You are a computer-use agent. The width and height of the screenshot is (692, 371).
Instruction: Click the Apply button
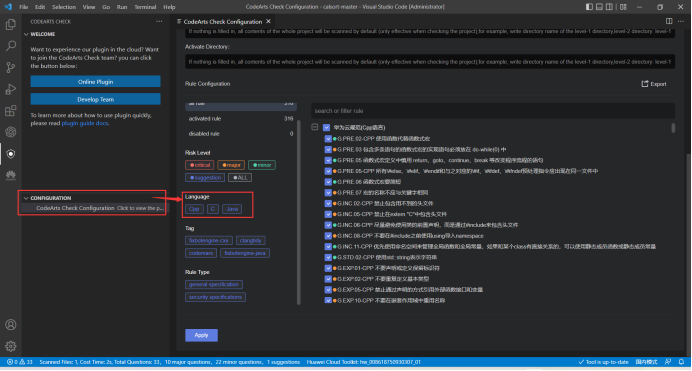coord(201,335)
